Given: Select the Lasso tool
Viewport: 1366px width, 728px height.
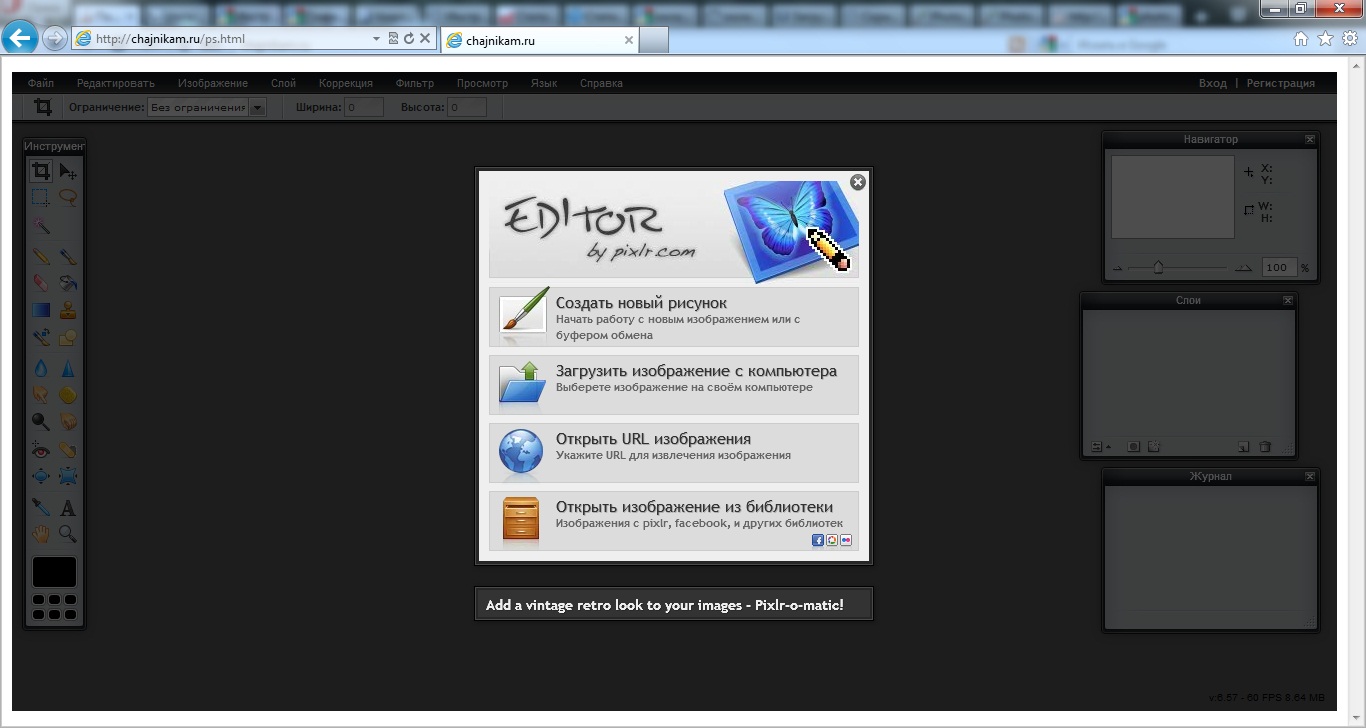Looking at the screenshot, I should 68,198.
